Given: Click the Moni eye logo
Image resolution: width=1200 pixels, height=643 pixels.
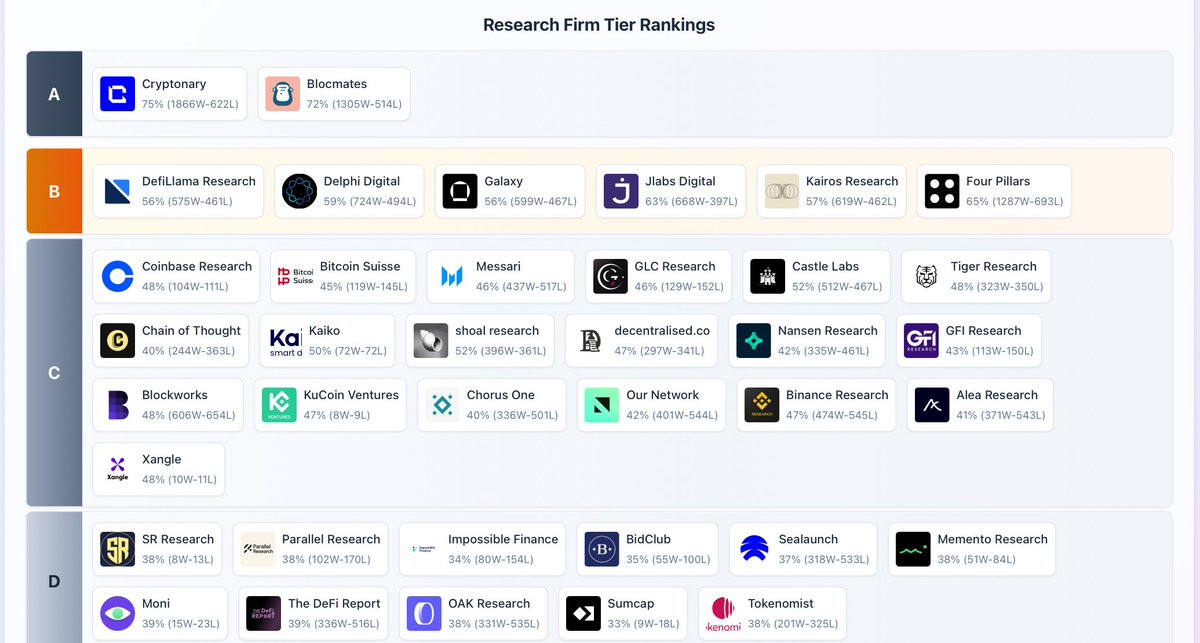Looking at the screenshot, I should (x=117, y=613).
